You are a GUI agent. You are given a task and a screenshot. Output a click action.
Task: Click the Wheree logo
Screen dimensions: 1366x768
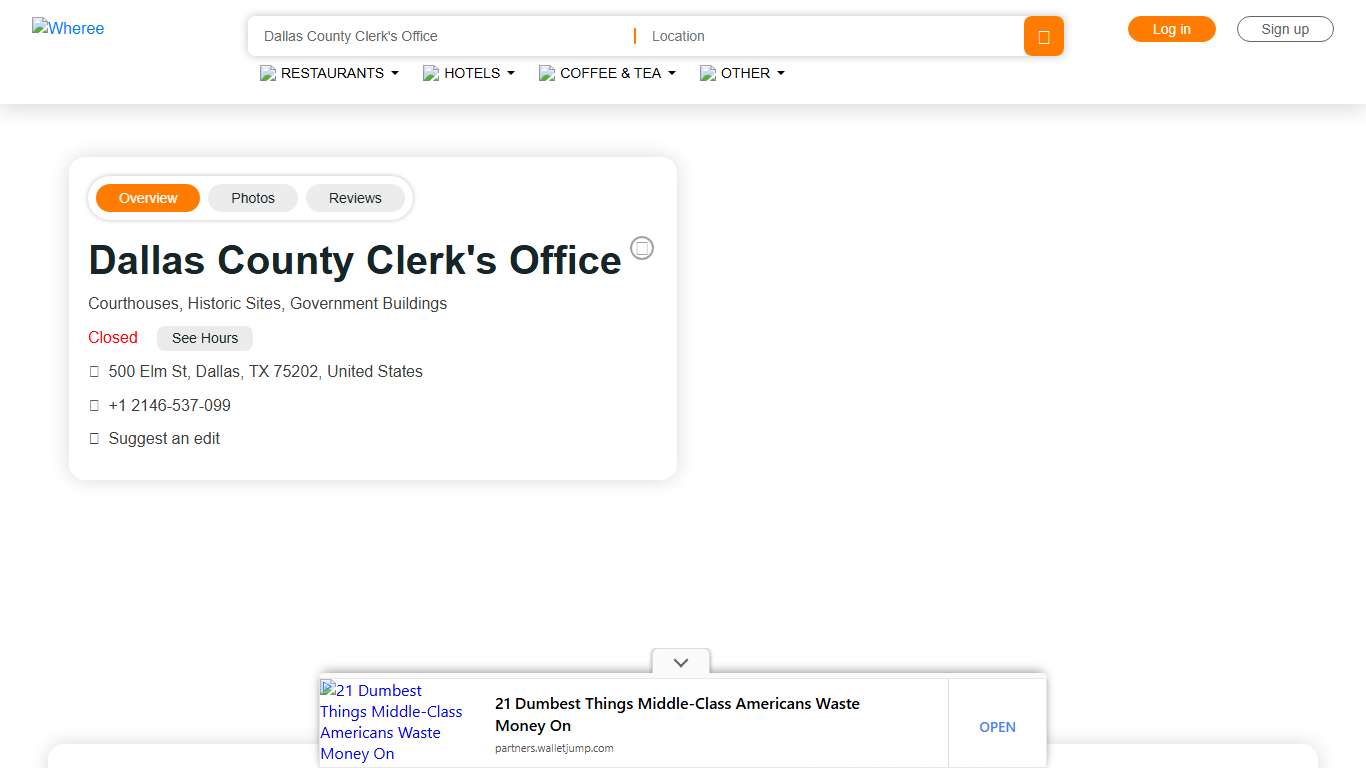click(67, 28)
